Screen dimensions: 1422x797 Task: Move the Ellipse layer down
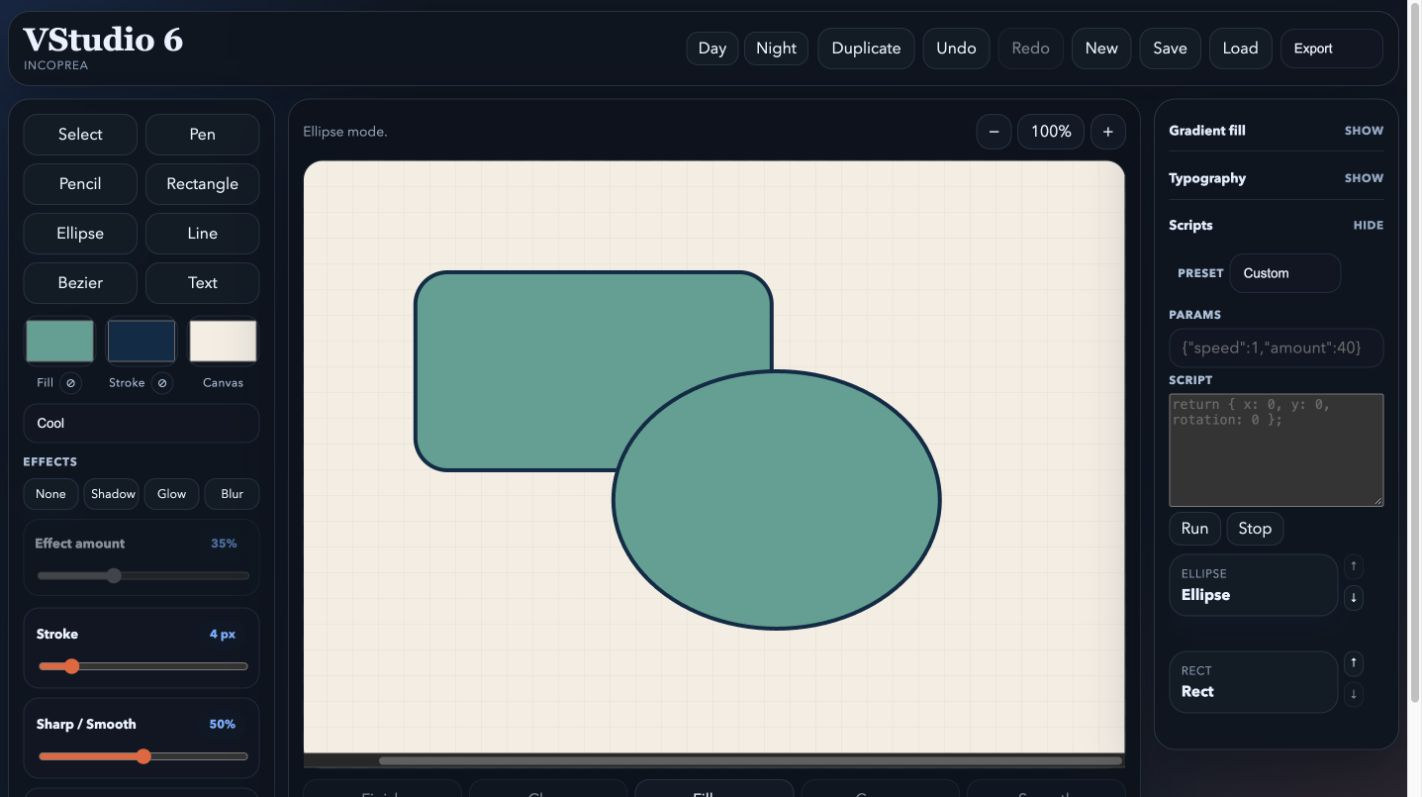click(1354, 598)
